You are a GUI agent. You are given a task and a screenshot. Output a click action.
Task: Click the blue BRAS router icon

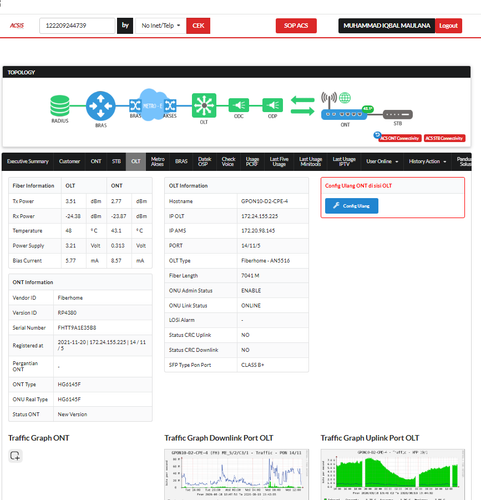click(101, 106)
